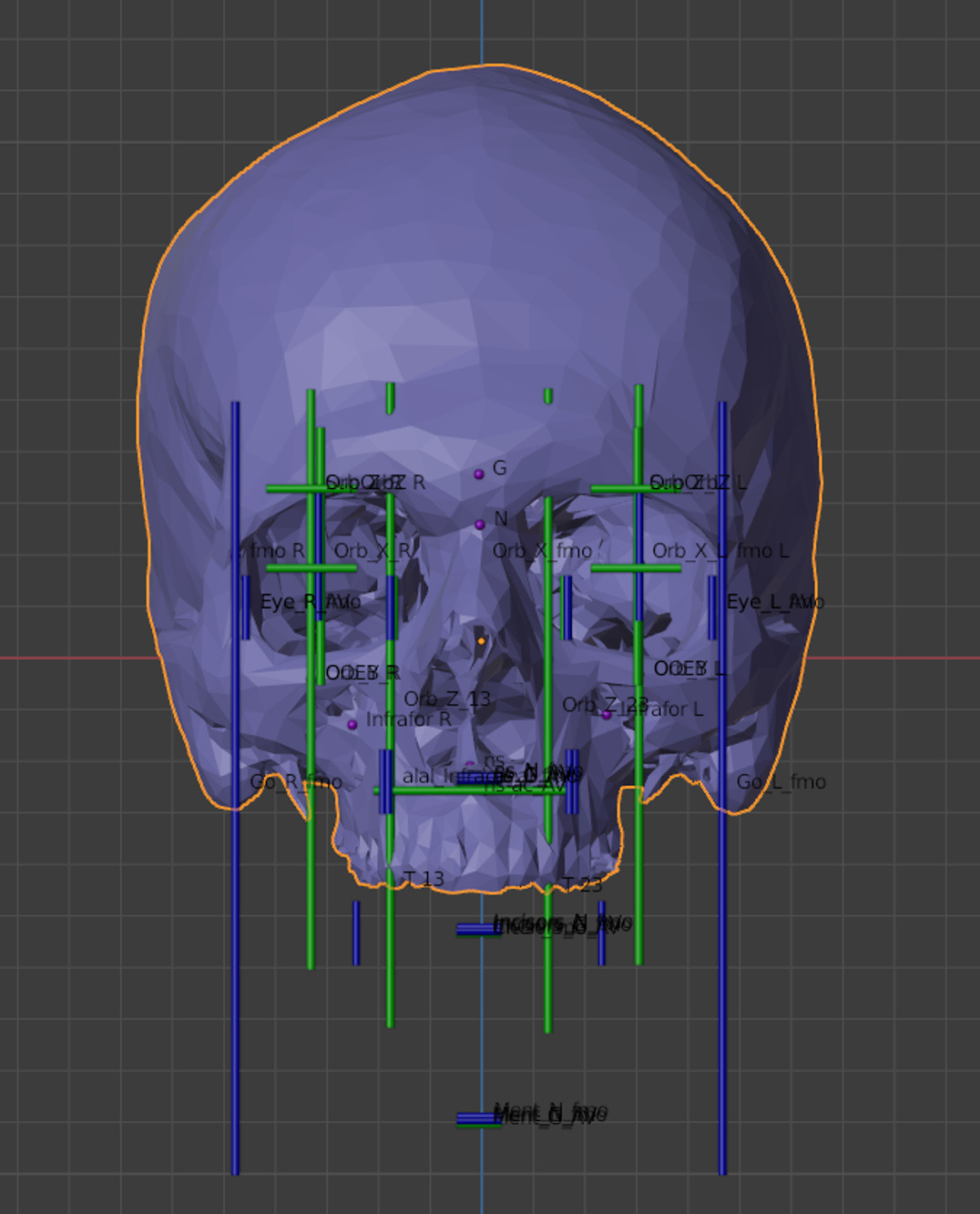Screen dimensions: 980x1214
Task: Select the Eye_R label
Action: pyautogui.click(x=288, y=602)
